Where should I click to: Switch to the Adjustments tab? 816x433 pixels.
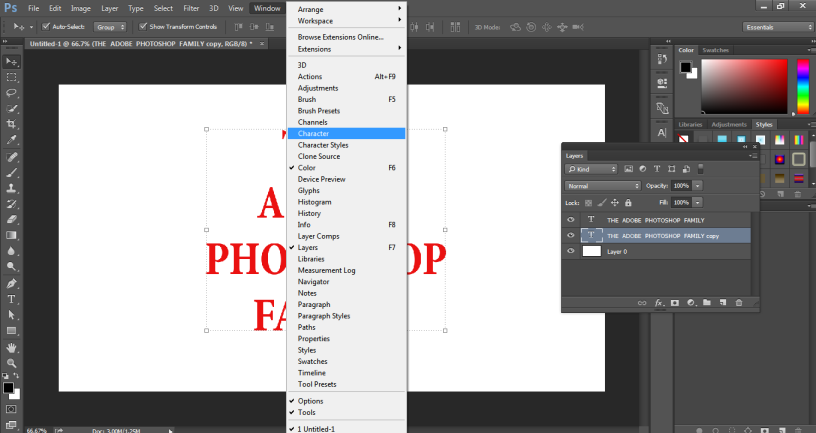729,124
